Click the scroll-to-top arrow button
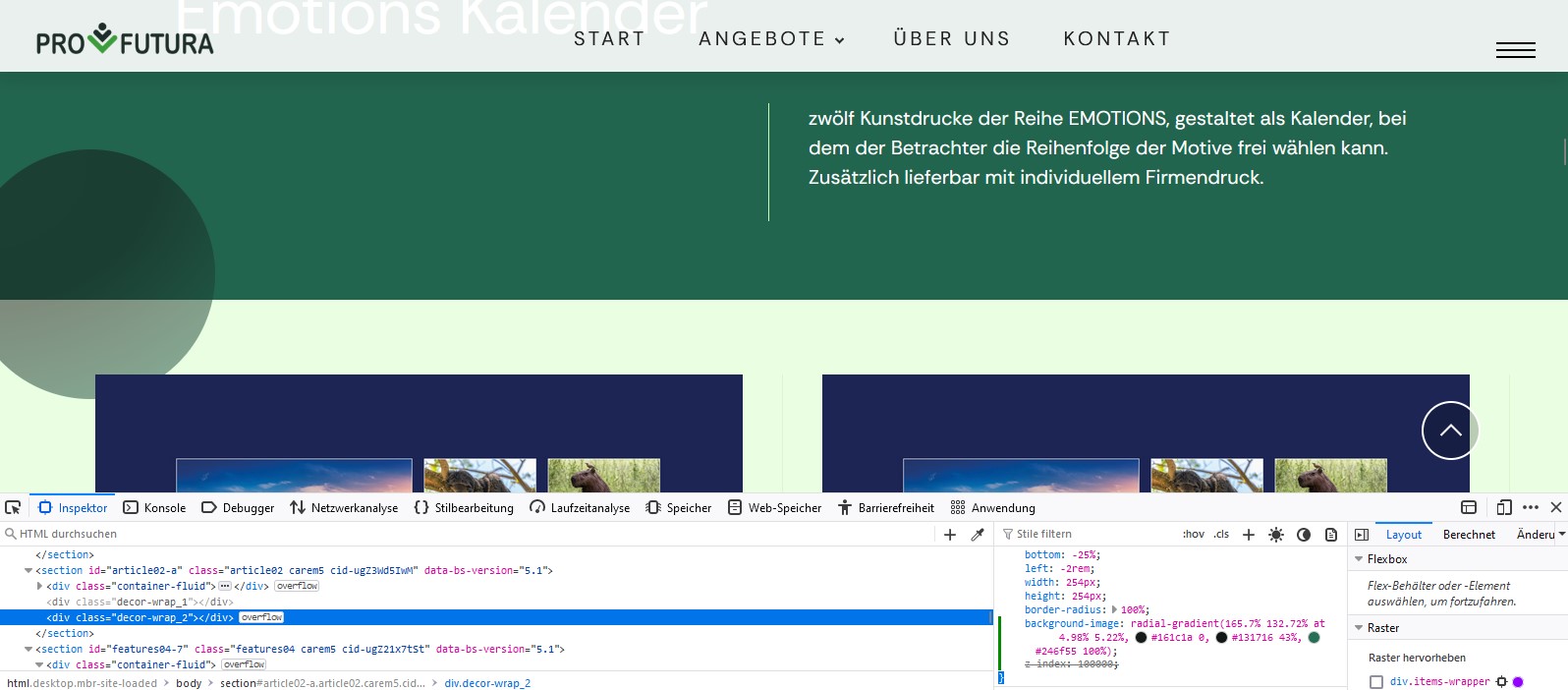1568x690 pixels. [1450, 431]
